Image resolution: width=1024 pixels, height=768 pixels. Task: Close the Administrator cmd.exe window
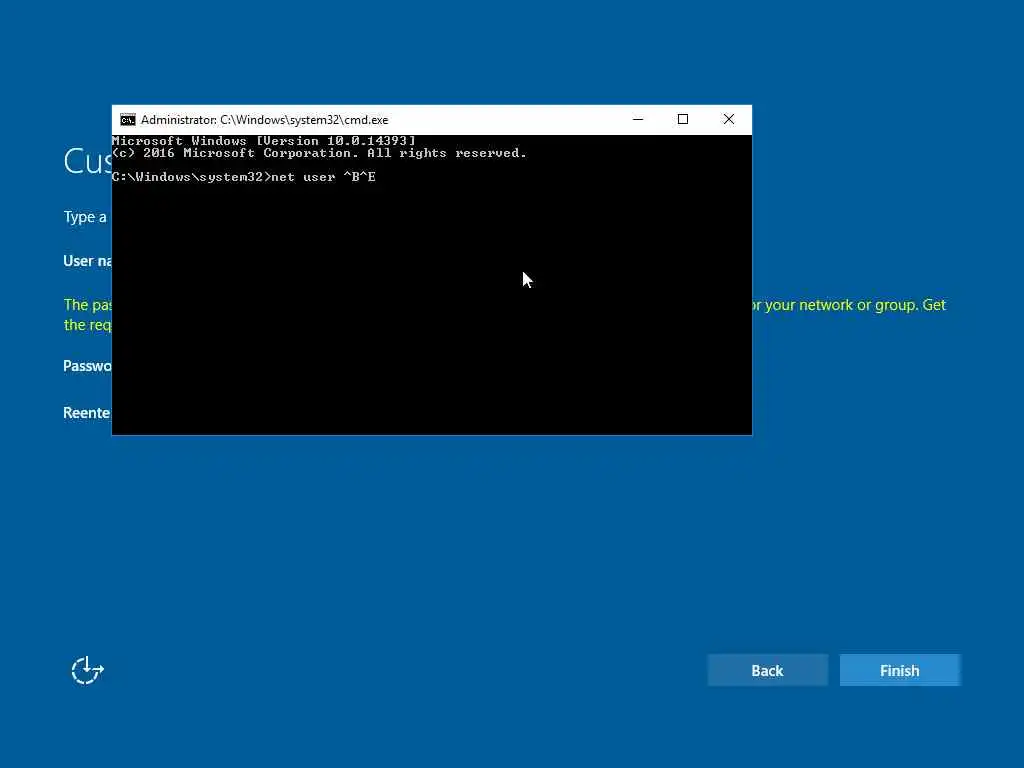729,120
